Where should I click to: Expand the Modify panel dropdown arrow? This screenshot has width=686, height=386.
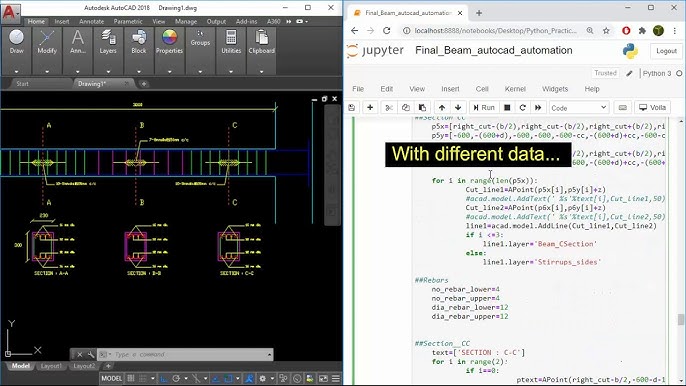tap(47, 71)
